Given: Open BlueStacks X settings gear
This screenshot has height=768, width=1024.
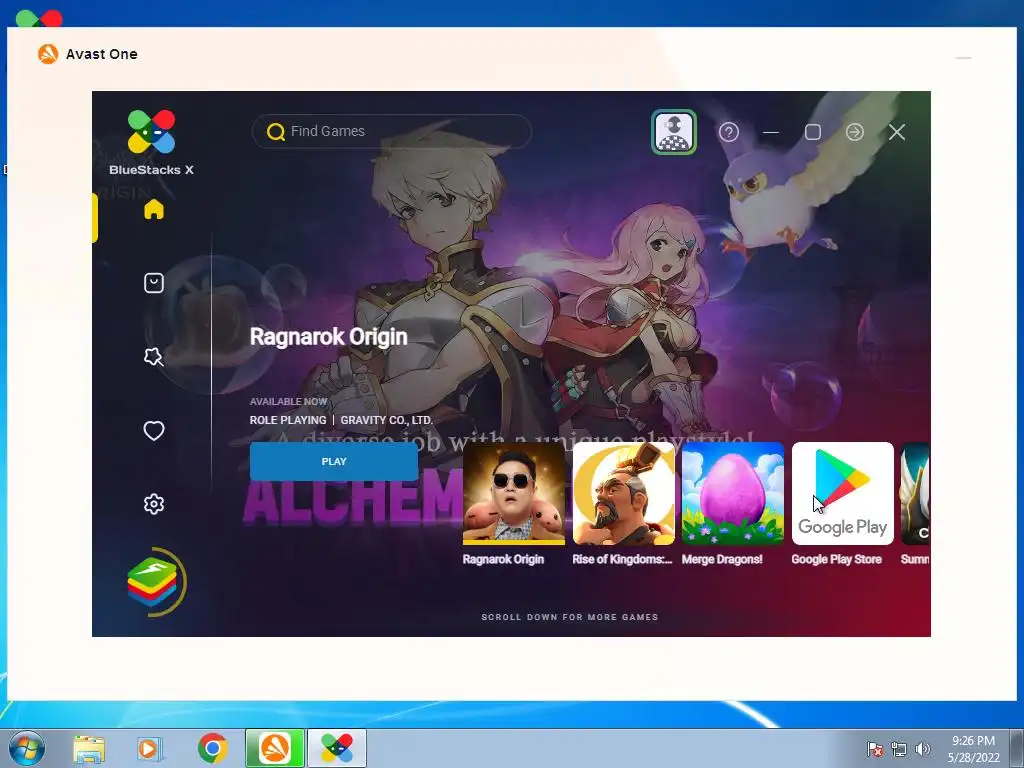Looking at the screenshot, I should [154, 504].
